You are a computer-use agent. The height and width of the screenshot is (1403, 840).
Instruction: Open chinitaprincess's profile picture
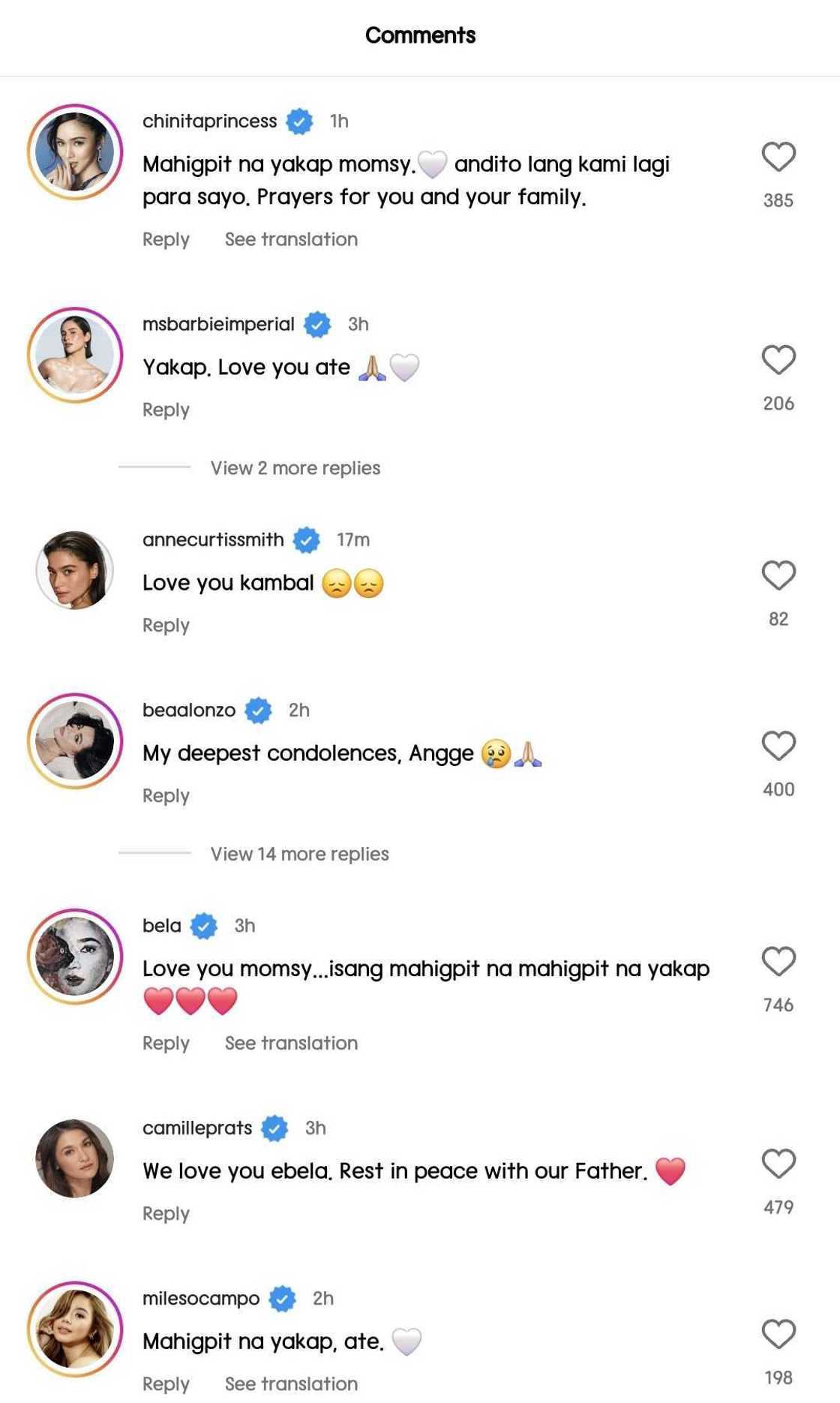pos(75,152)
